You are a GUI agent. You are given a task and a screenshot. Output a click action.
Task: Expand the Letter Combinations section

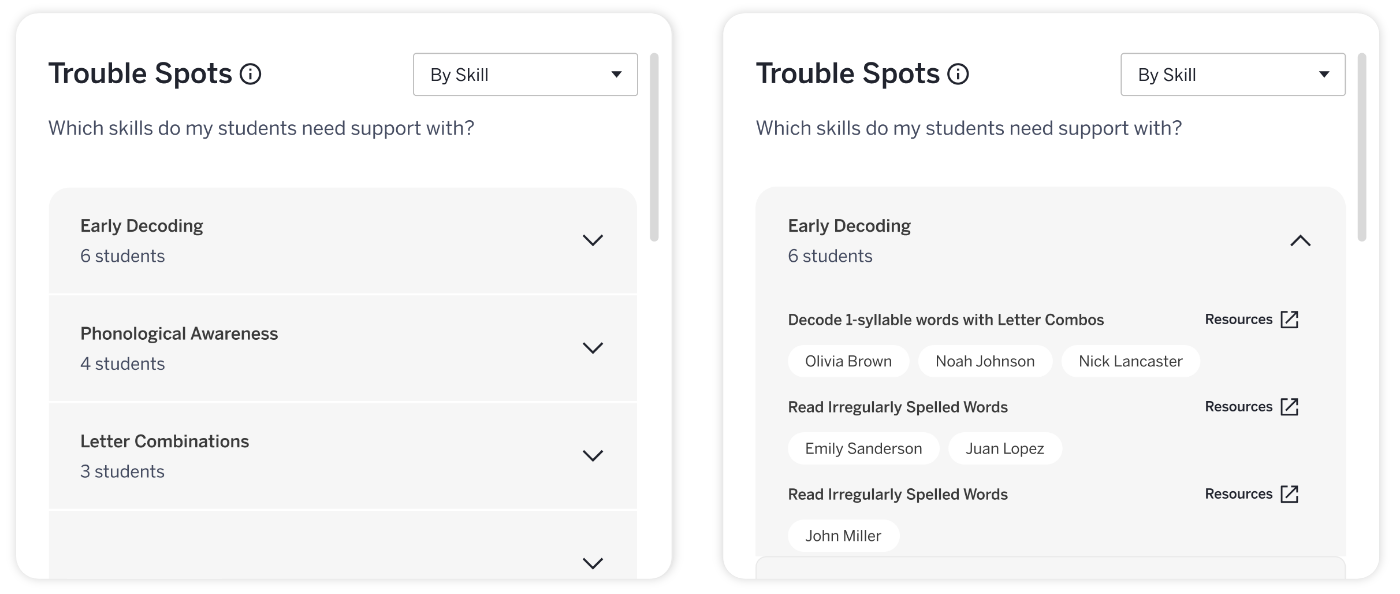pos(592,455)
